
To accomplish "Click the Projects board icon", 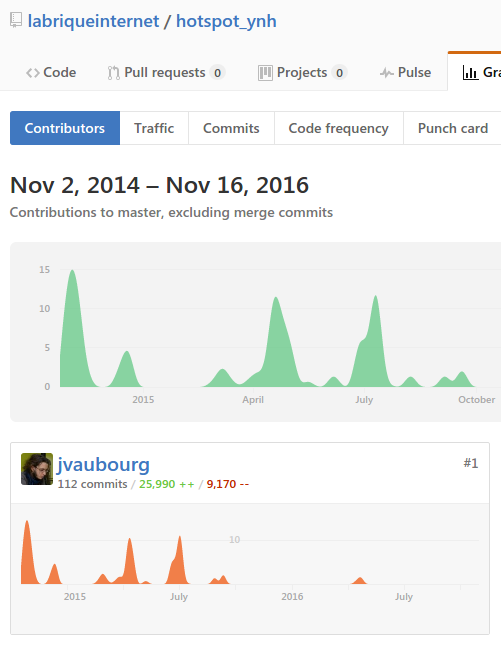I will click(x=265, y=73).
